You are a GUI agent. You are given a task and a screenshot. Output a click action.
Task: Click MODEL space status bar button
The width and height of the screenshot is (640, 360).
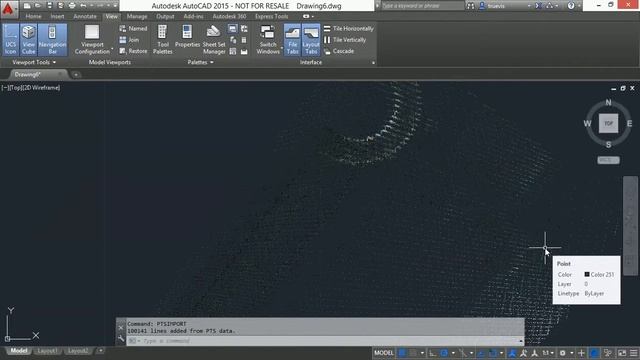tap(384, 353)
